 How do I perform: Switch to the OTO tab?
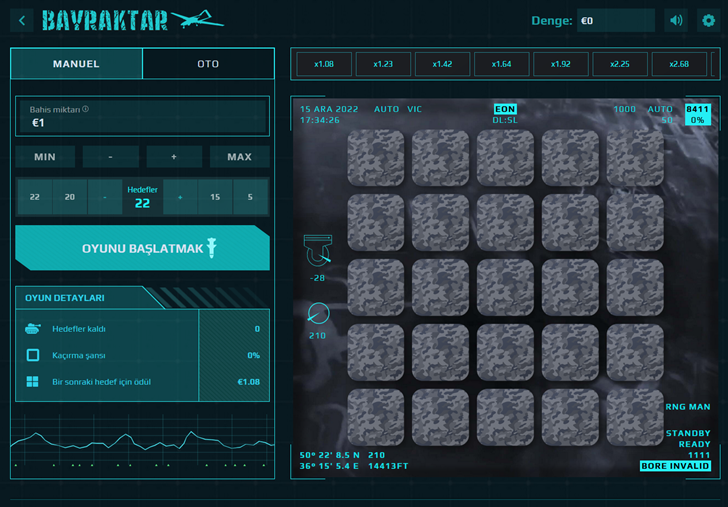click(208, 64)
